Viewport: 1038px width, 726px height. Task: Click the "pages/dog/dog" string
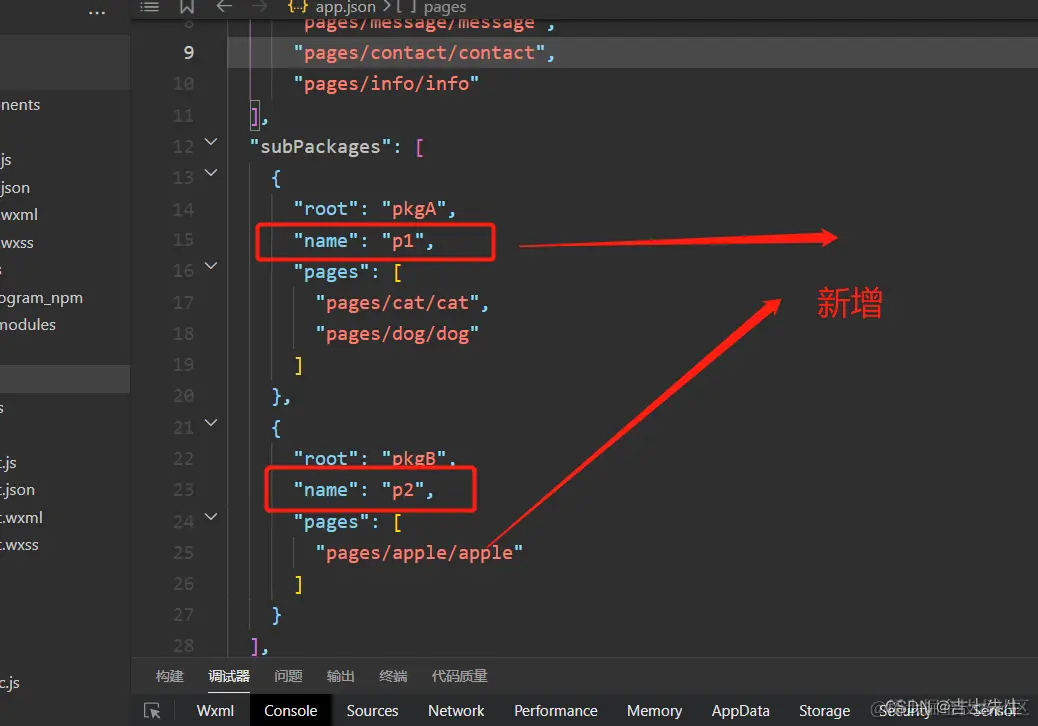397,334
